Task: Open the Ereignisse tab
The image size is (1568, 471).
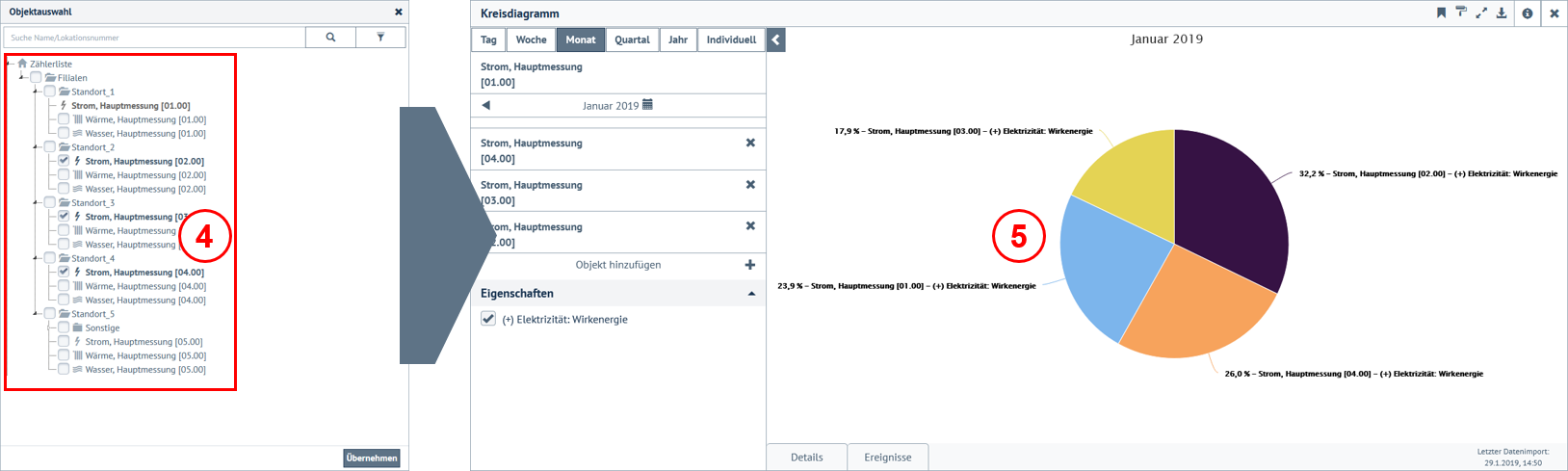Action: (x=887, y=458)
